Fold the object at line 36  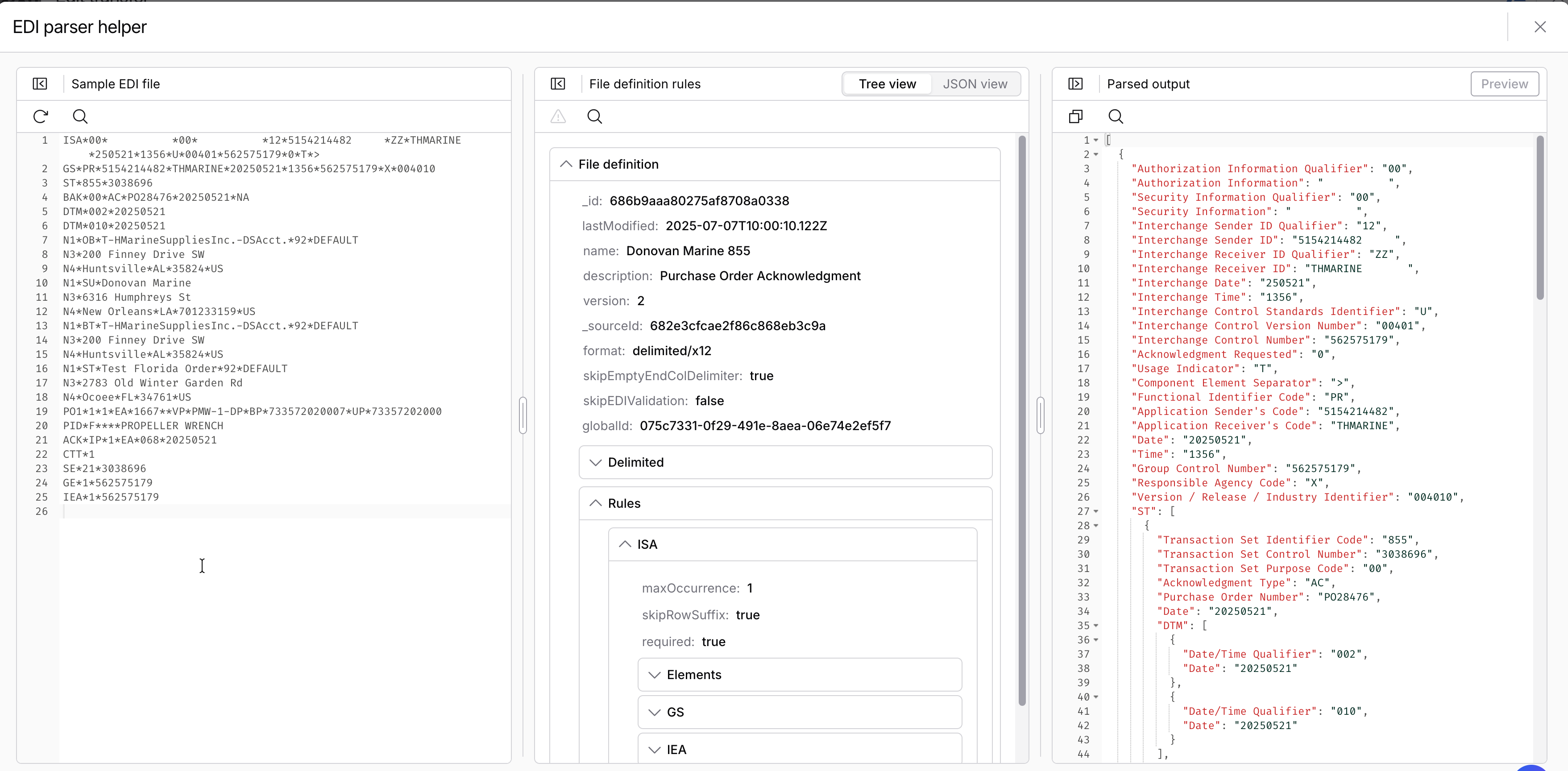(1095, 640)
